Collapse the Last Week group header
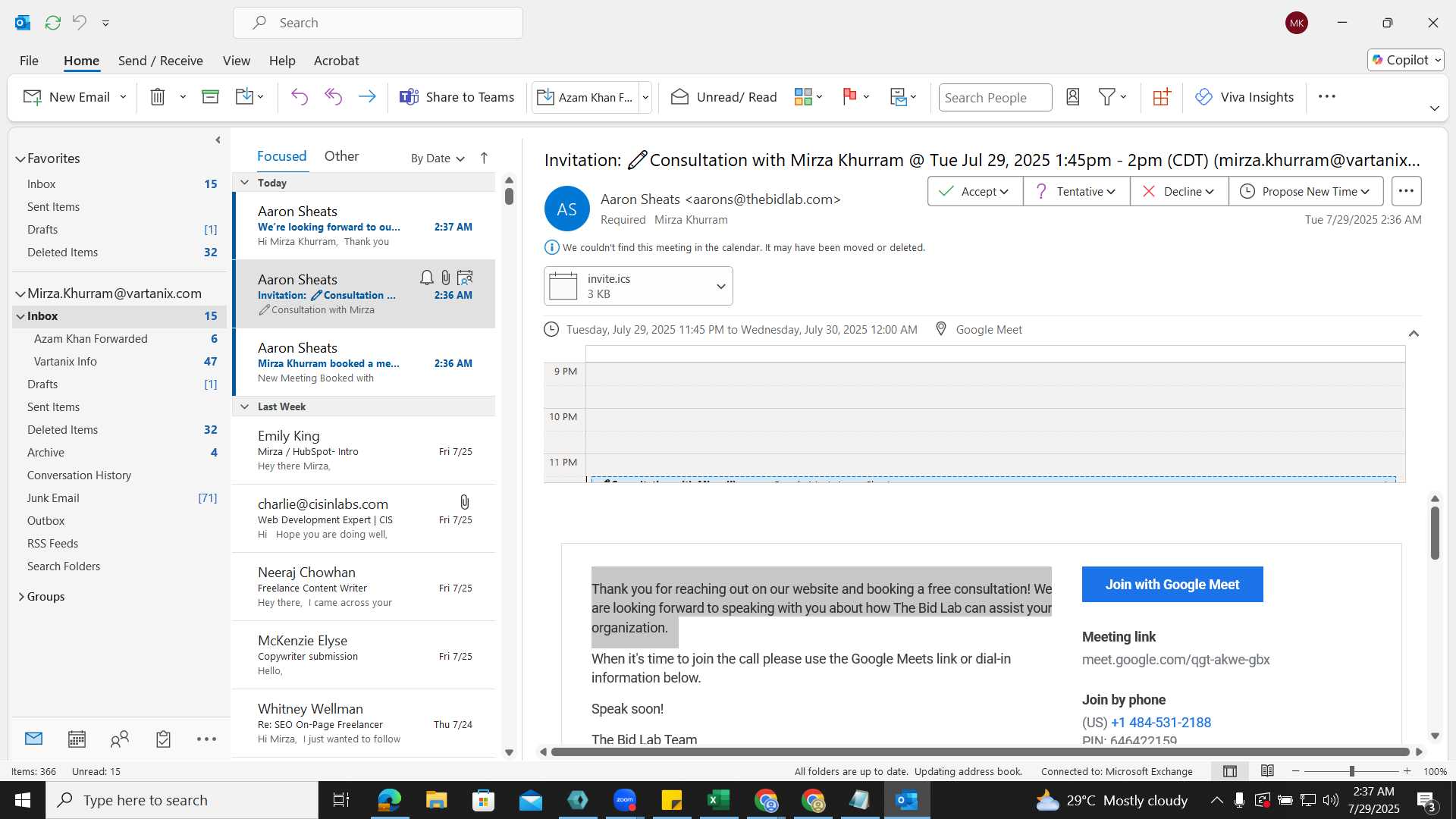Image resolution: width=1456 pixels, height=819 pixels. click(x=245, y=406)
